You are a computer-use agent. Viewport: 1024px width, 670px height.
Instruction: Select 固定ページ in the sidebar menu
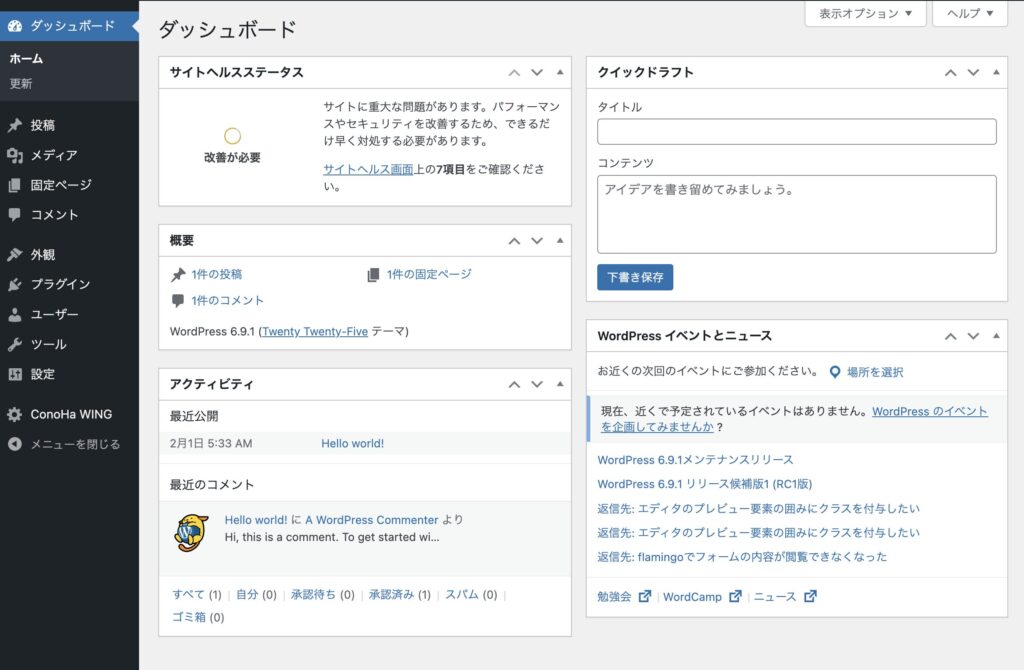click(x=60, y=185)
